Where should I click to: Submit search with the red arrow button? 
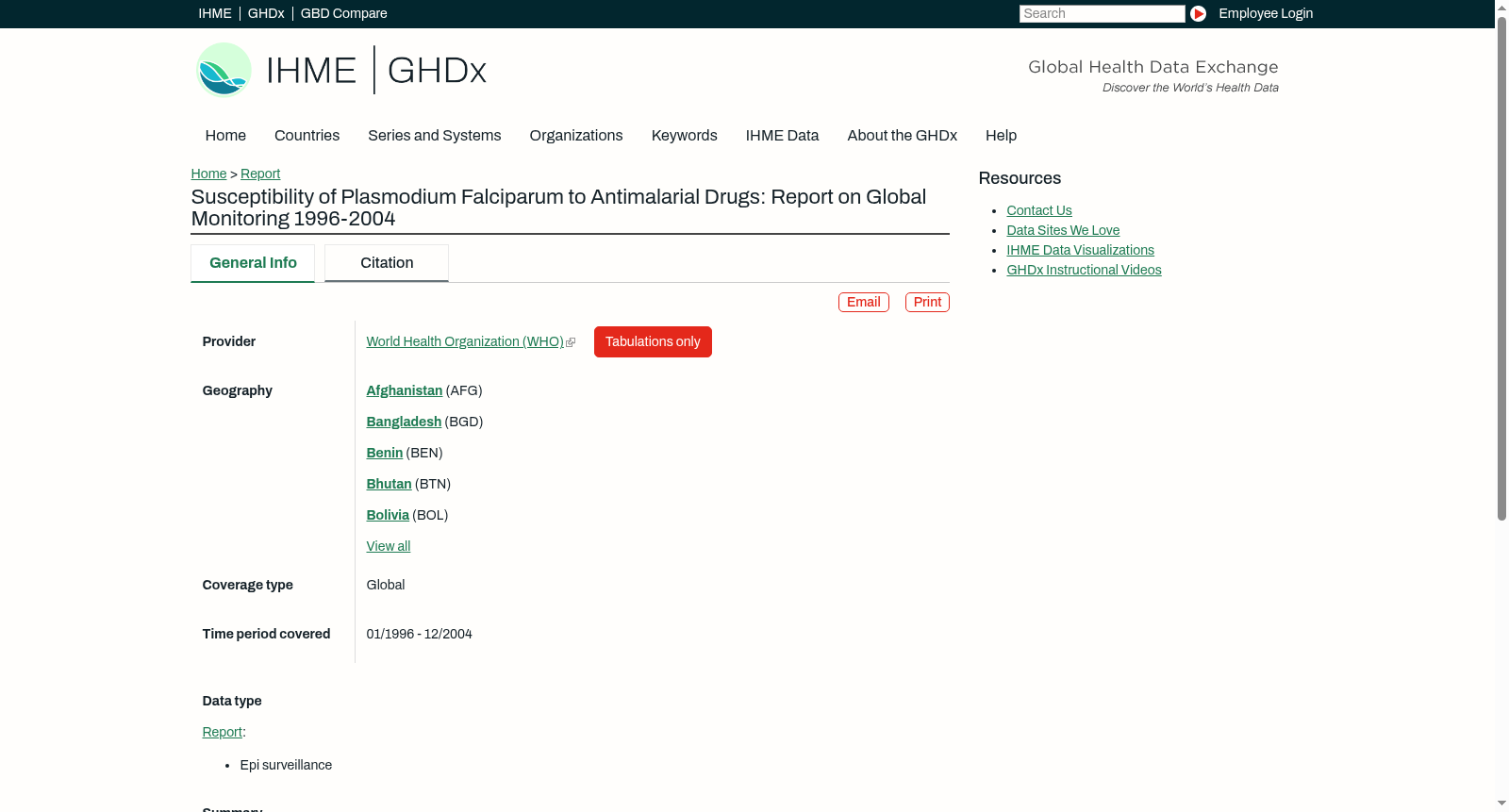tap(1198, 13)
